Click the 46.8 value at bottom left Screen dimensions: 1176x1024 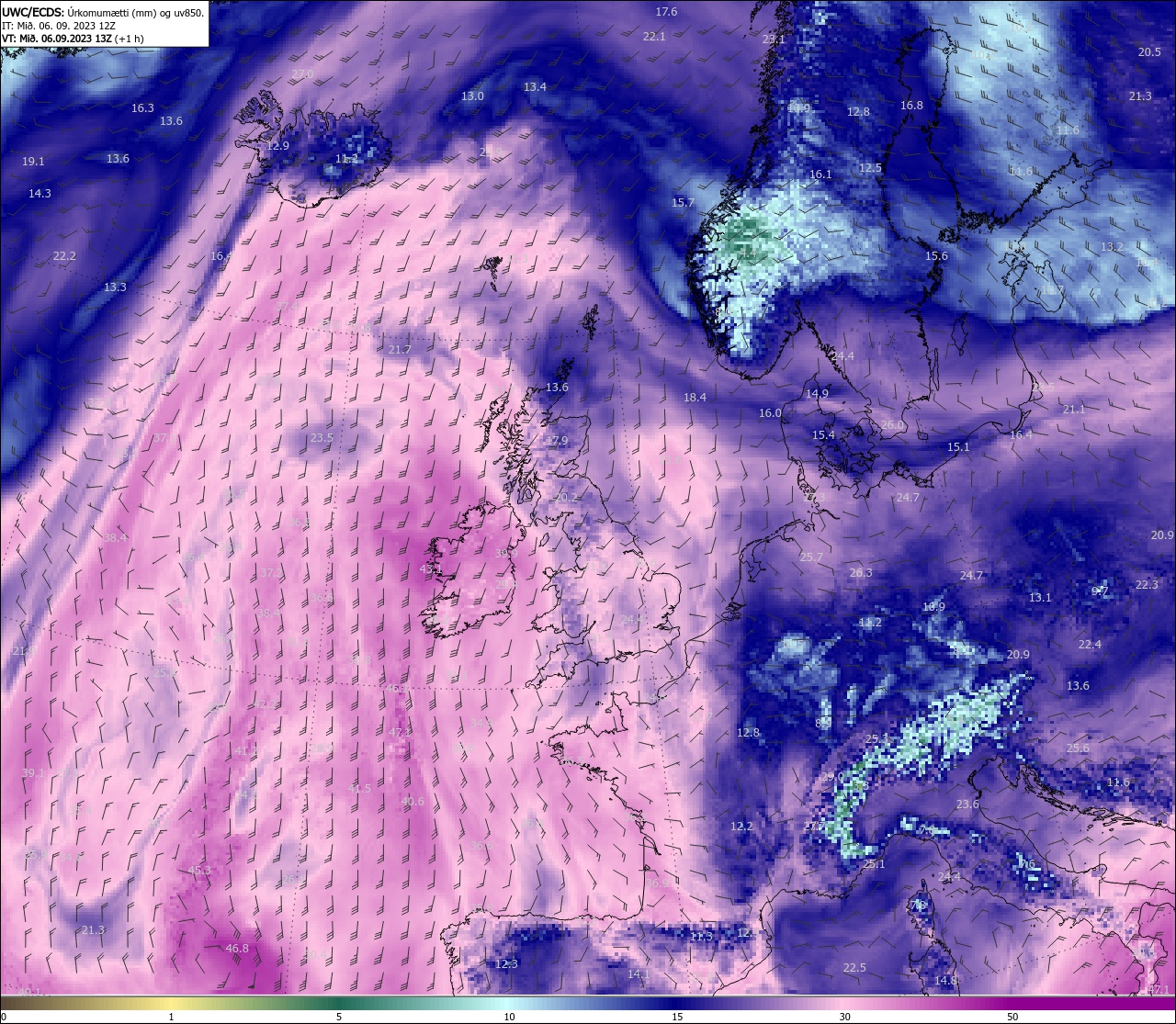(x=237, y=949)
